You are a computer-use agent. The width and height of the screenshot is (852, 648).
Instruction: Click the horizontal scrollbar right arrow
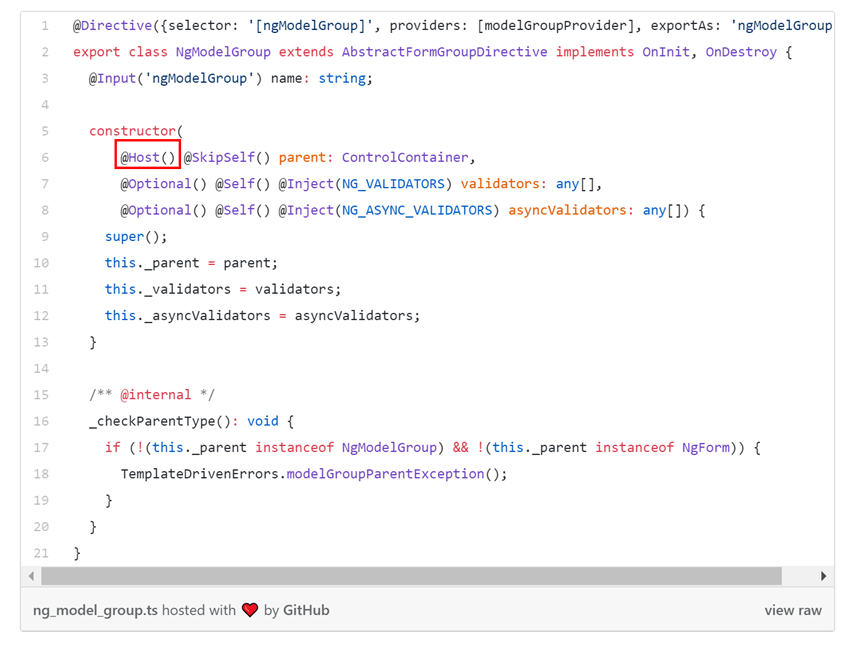point(823,576)
